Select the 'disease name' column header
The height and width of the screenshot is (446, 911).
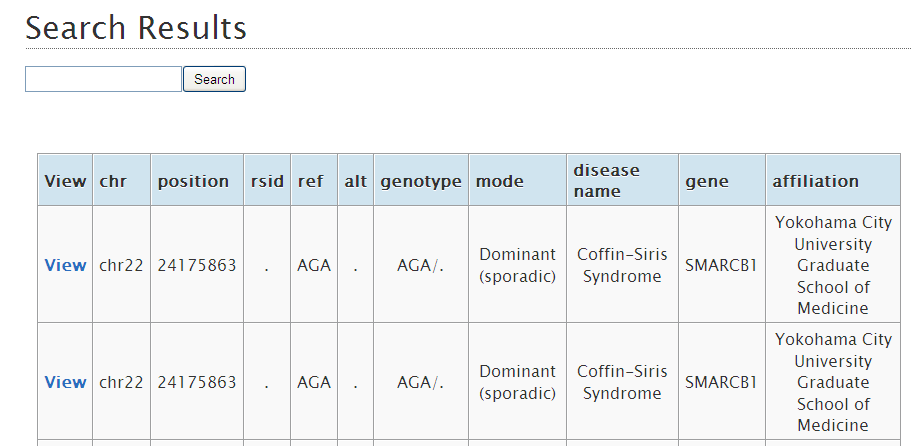[622, 180]
